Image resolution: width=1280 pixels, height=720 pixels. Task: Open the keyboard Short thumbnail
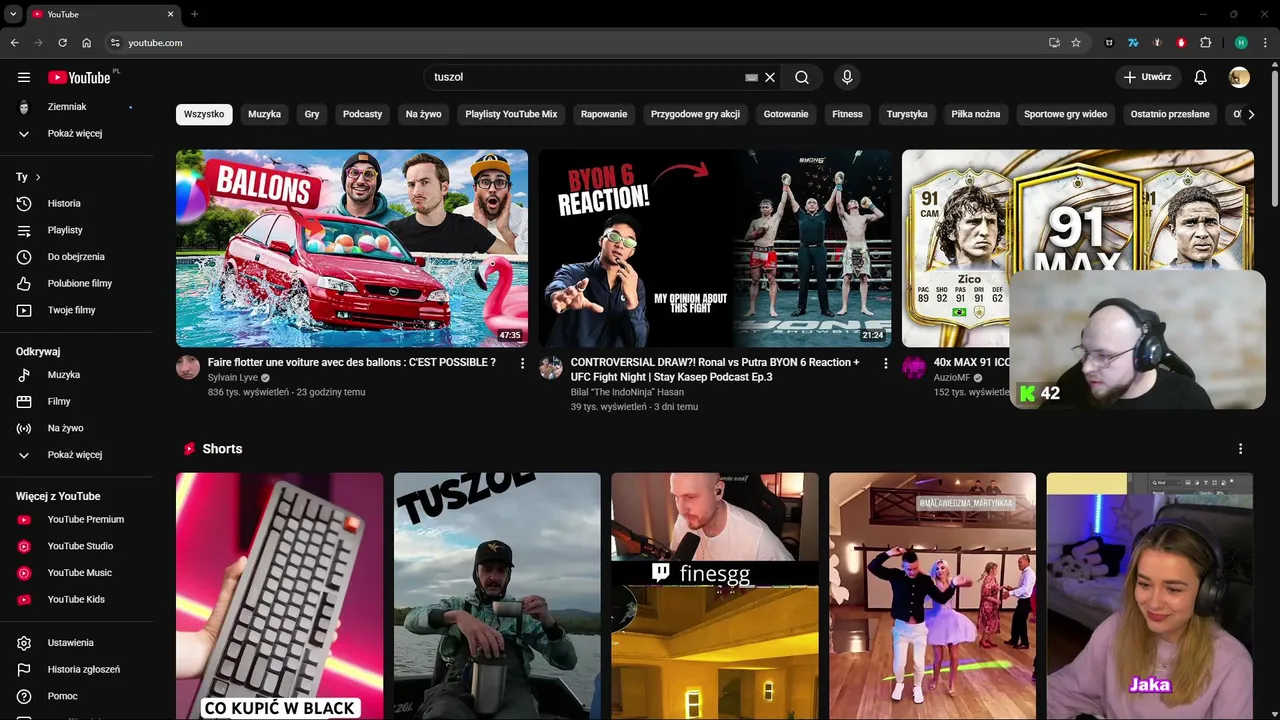pos(279,596)
